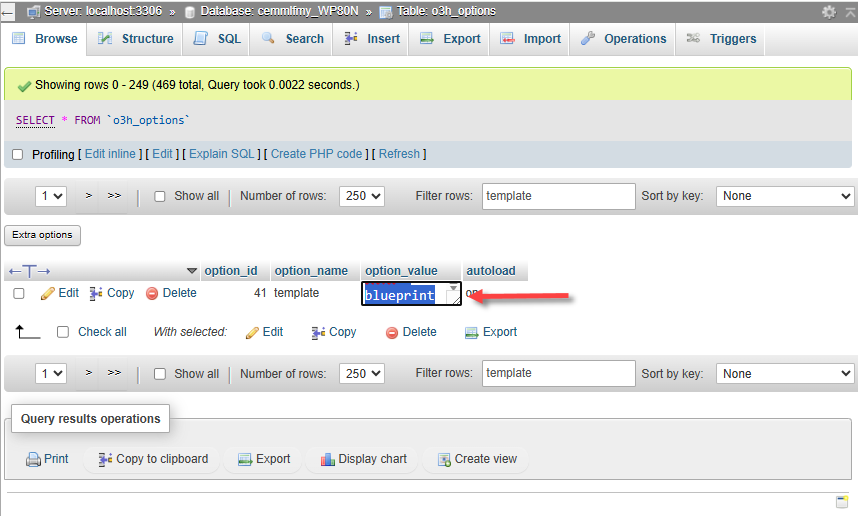Screen dimensions: 858x516
Task: Click the Display chart bar icon
Action: coord(328,459)
